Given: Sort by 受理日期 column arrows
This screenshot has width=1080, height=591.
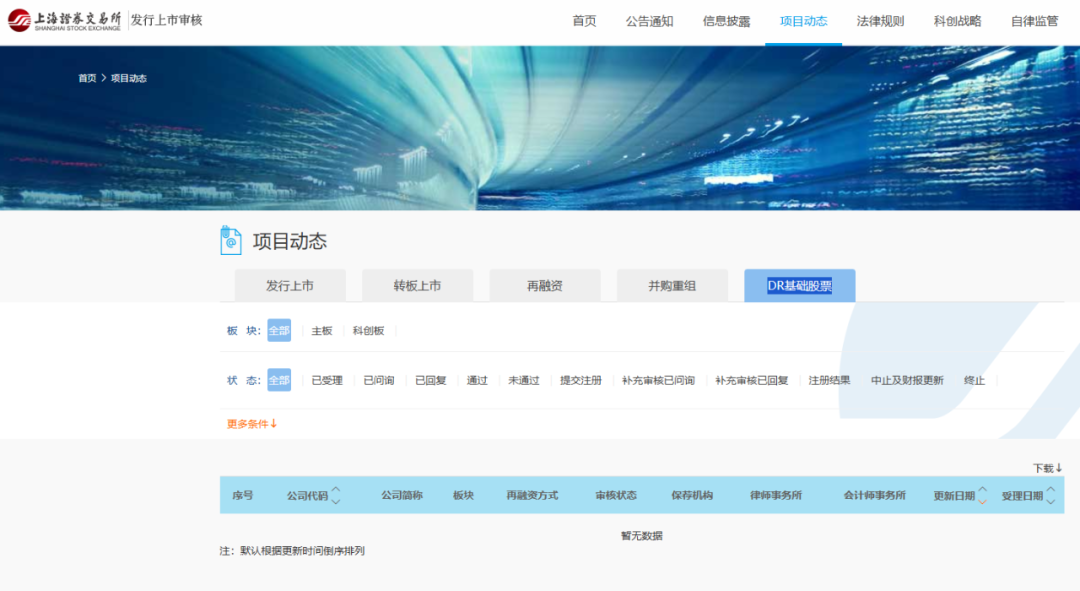Looking at the screenshot, I should [x=1050, y=495].
